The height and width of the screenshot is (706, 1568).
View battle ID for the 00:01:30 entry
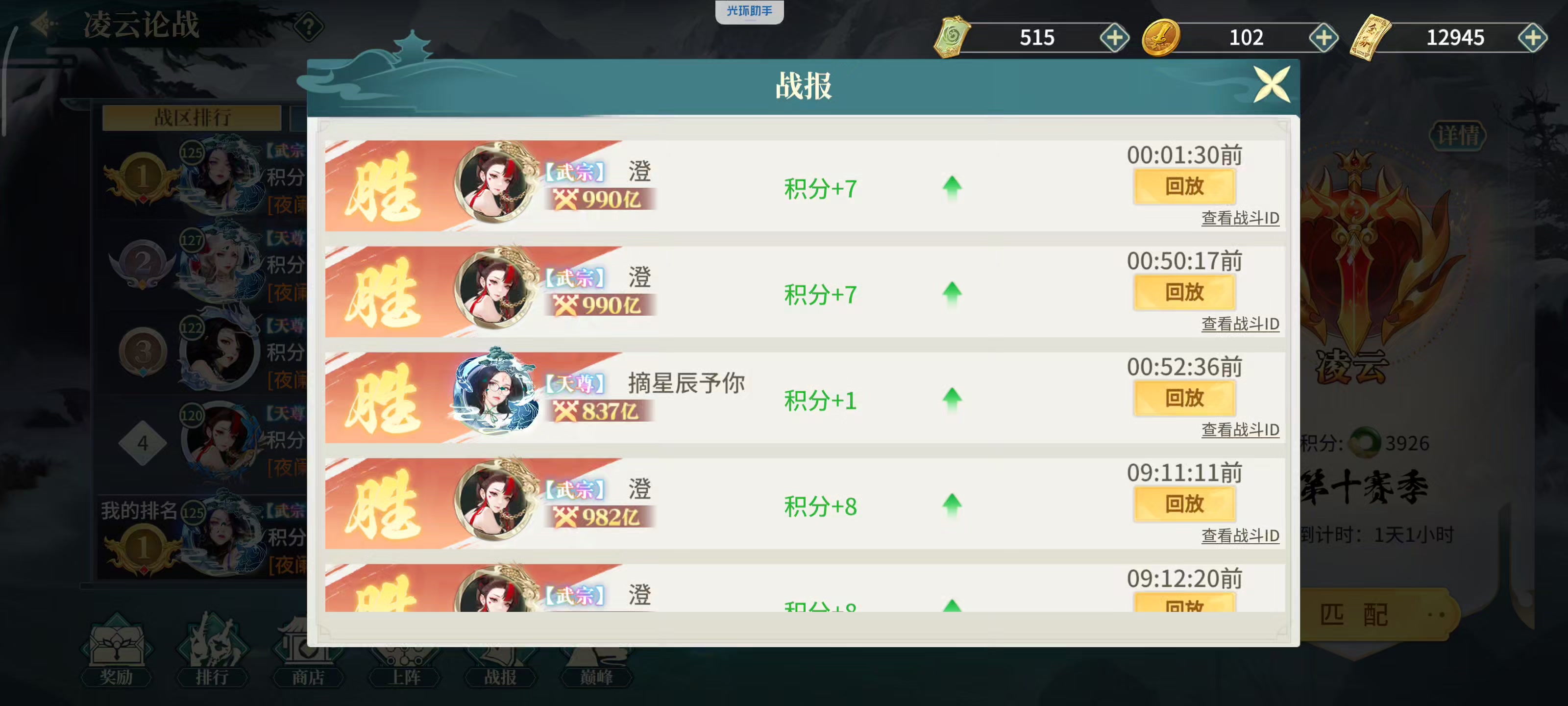tap(1240, 218)
